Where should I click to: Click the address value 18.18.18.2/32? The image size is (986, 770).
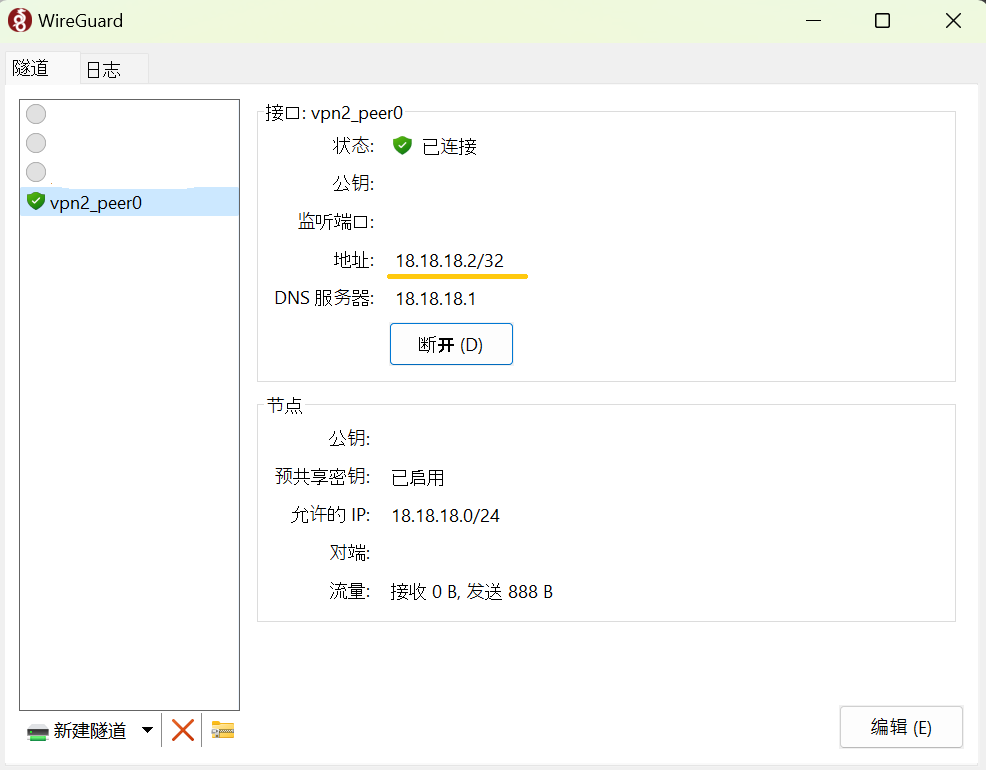[x=450, y=261]
